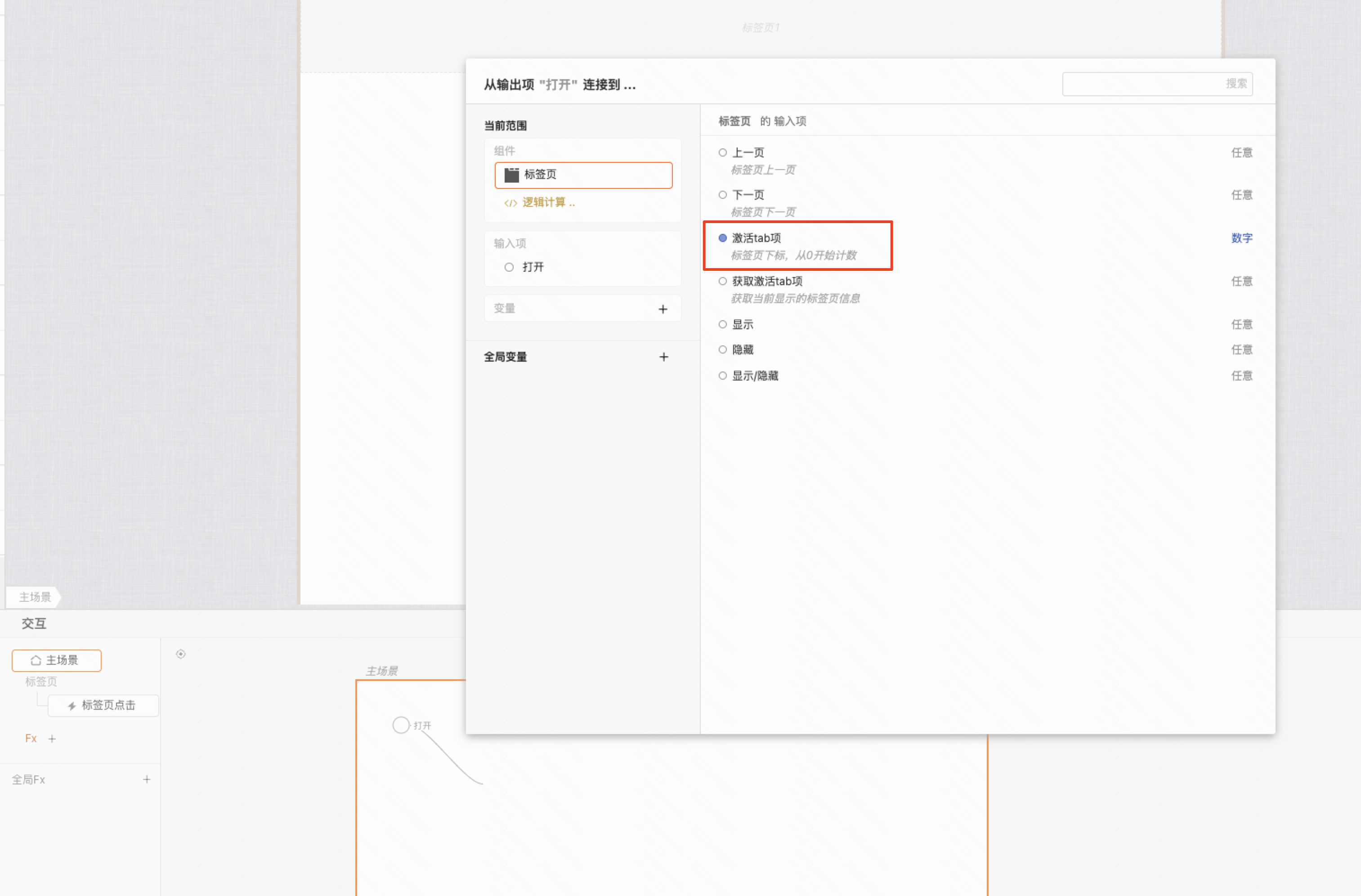
Task: Click 获取当前显示的标签页信息 description
Action: tap(796, 299)
